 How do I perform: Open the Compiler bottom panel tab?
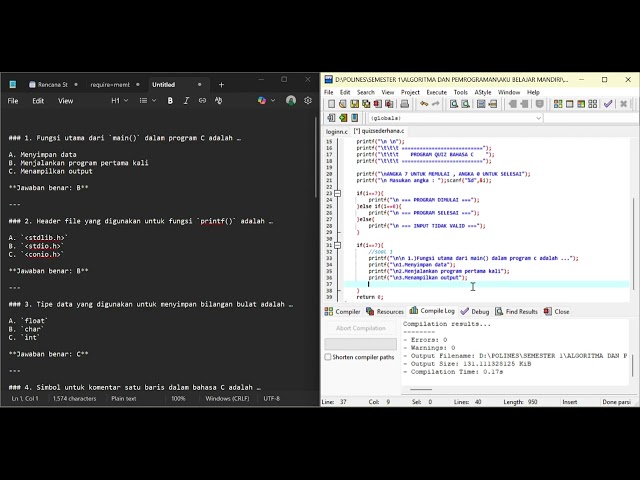[x=342, y=311]
